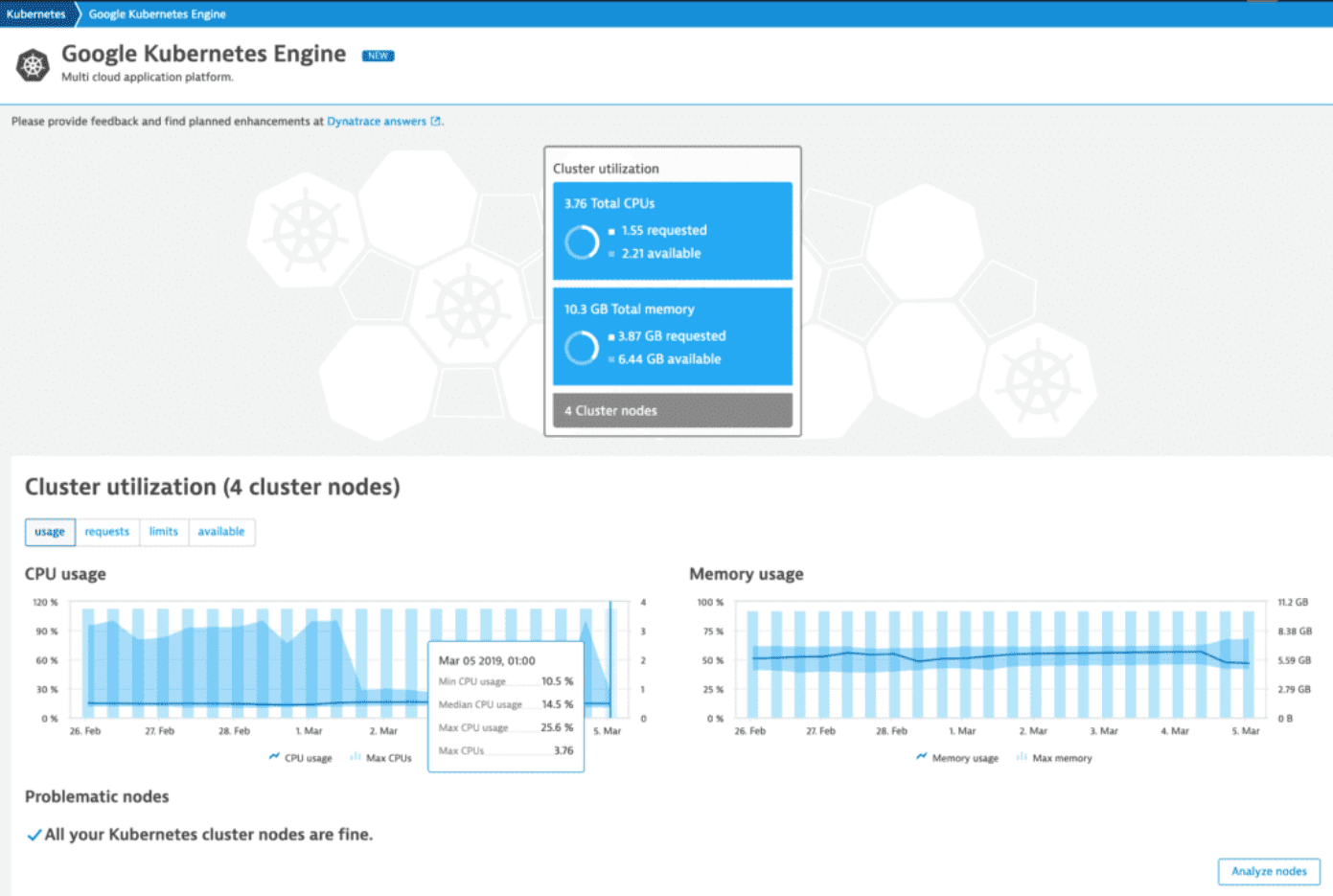
Task: Click '6.44 GB available' memory value
Action: (x=670, y=359)
